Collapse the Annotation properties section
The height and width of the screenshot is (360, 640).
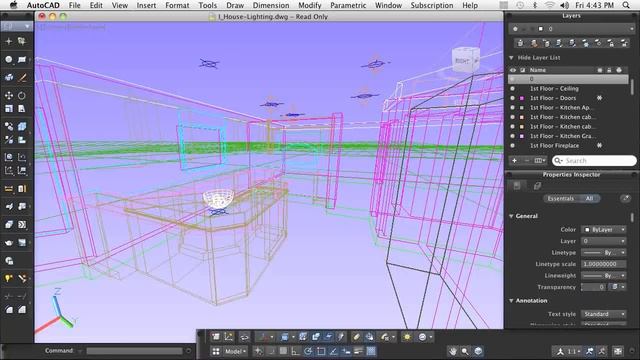click(511, 301)
